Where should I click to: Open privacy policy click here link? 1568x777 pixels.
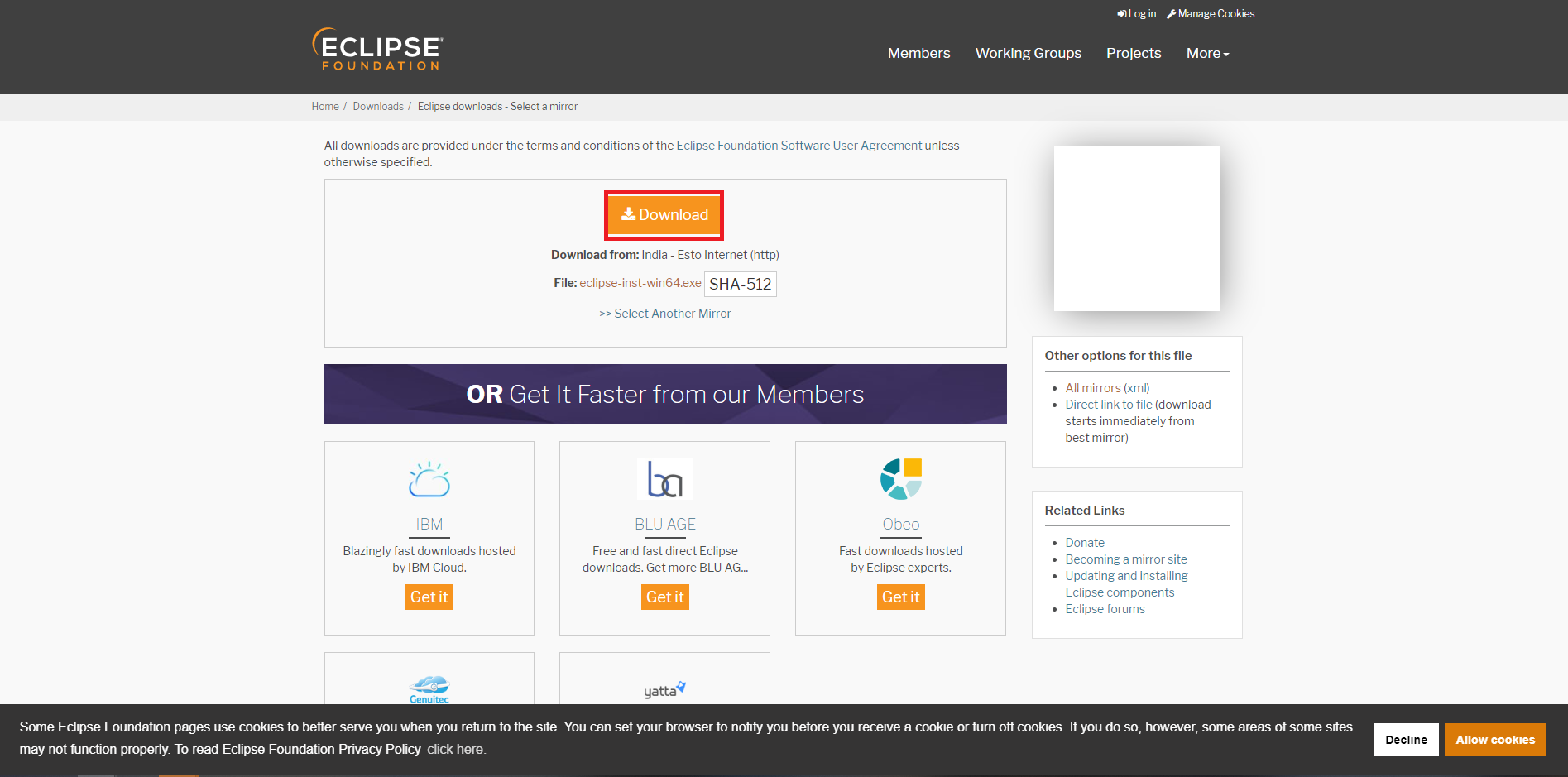[457, 750]
